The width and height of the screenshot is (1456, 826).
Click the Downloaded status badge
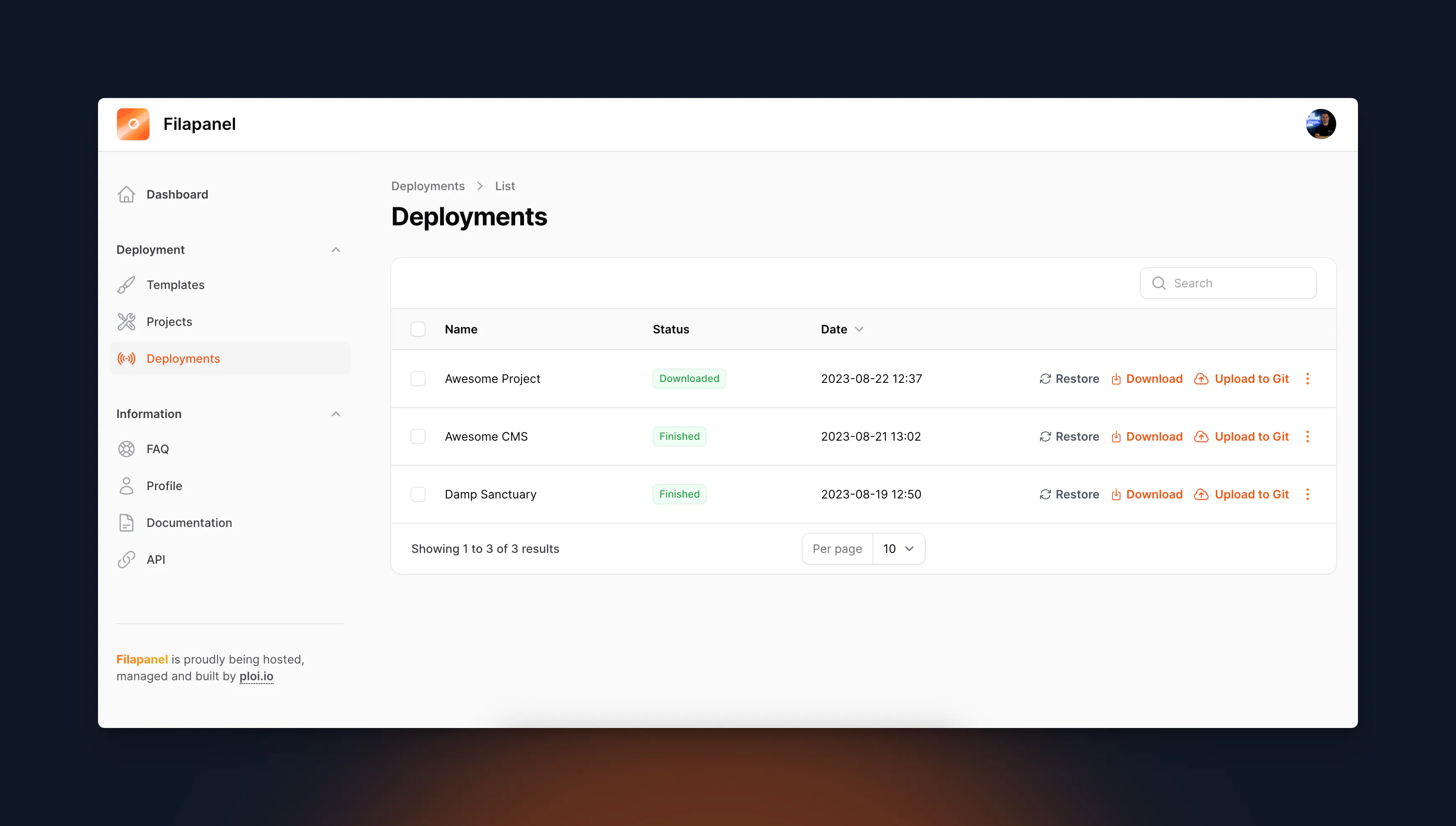[689, 378]
